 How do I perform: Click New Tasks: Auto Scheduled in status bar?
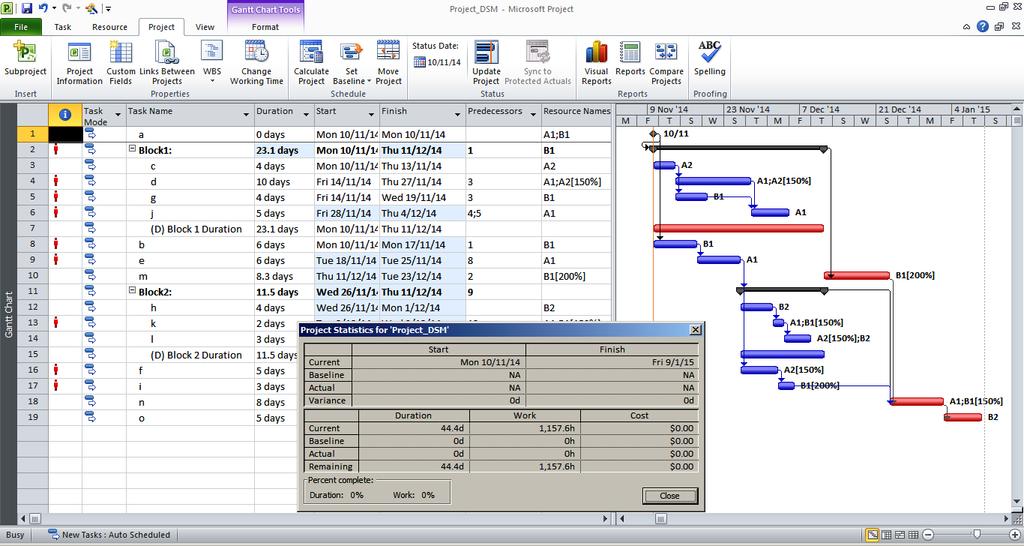(109, 535)
